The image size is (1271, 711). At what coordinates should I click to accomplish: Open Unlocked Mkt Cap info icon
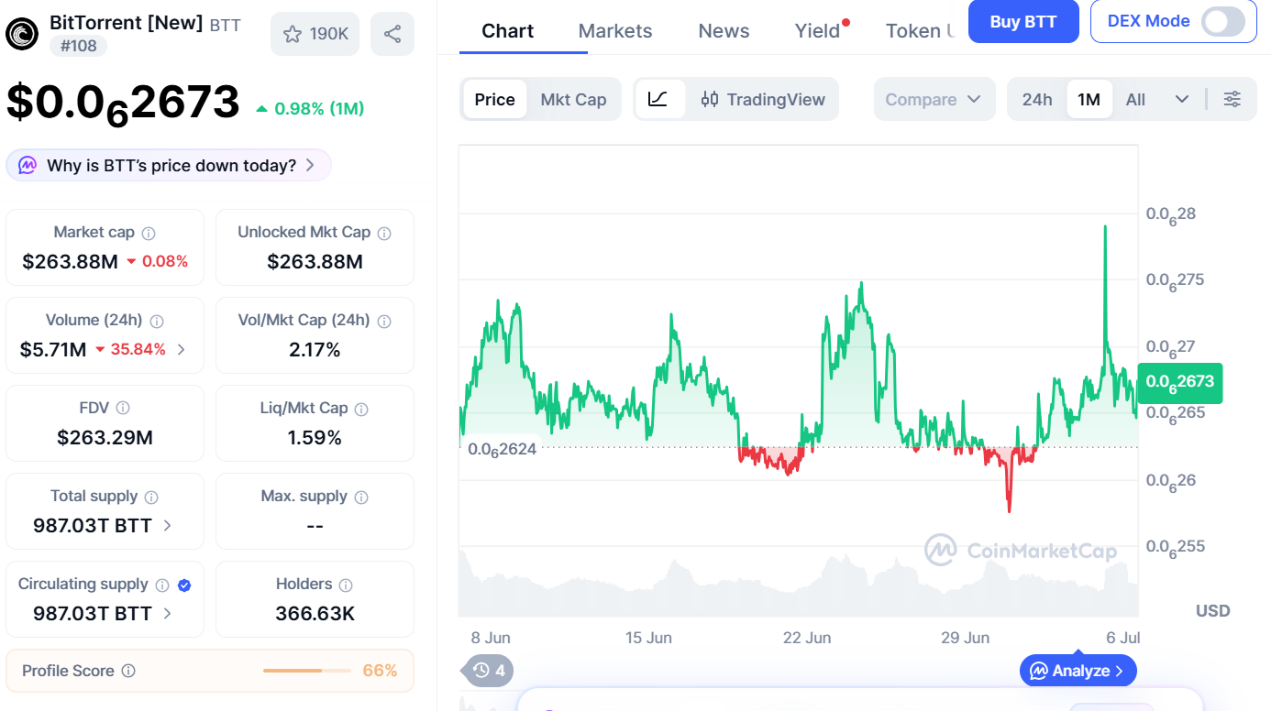(384, 233)
